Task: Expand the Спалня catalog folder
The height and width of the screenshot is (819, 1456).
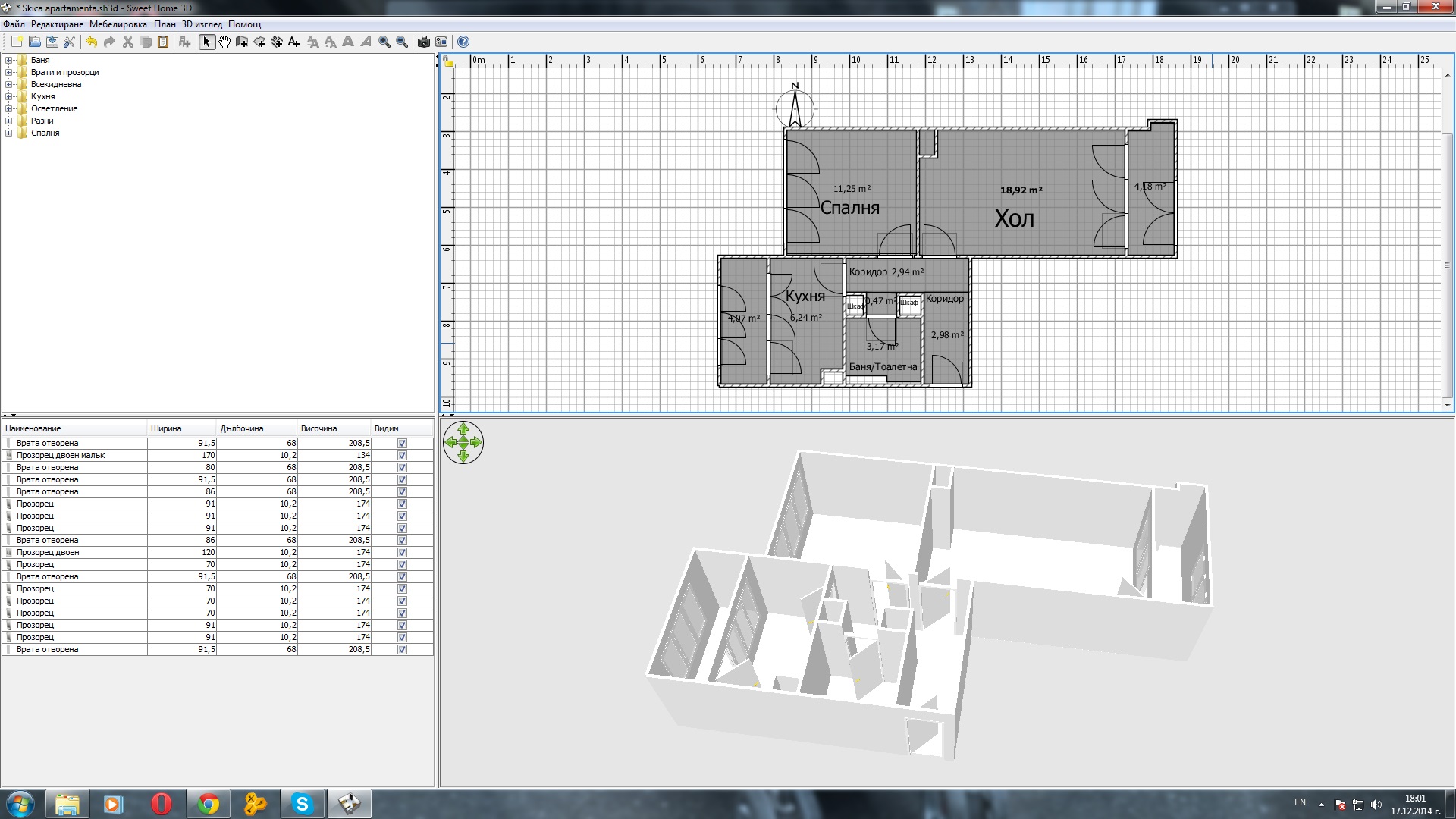Action: click(9, 133)
